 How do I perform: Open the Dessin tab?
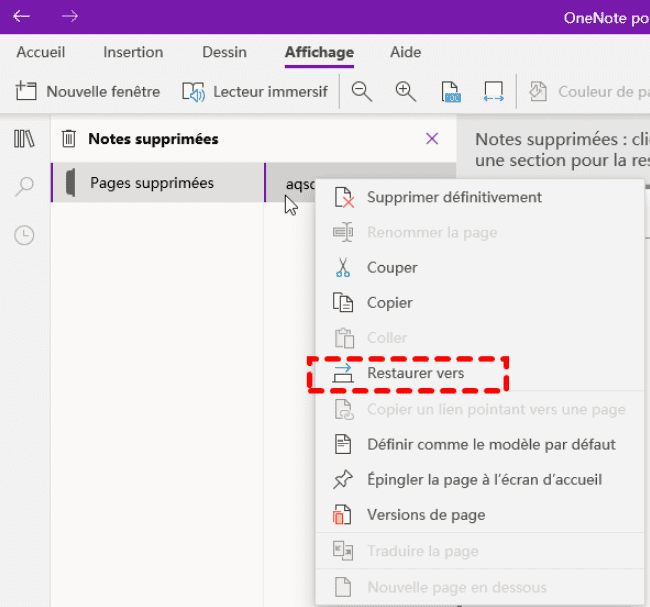tap(224, 52)
